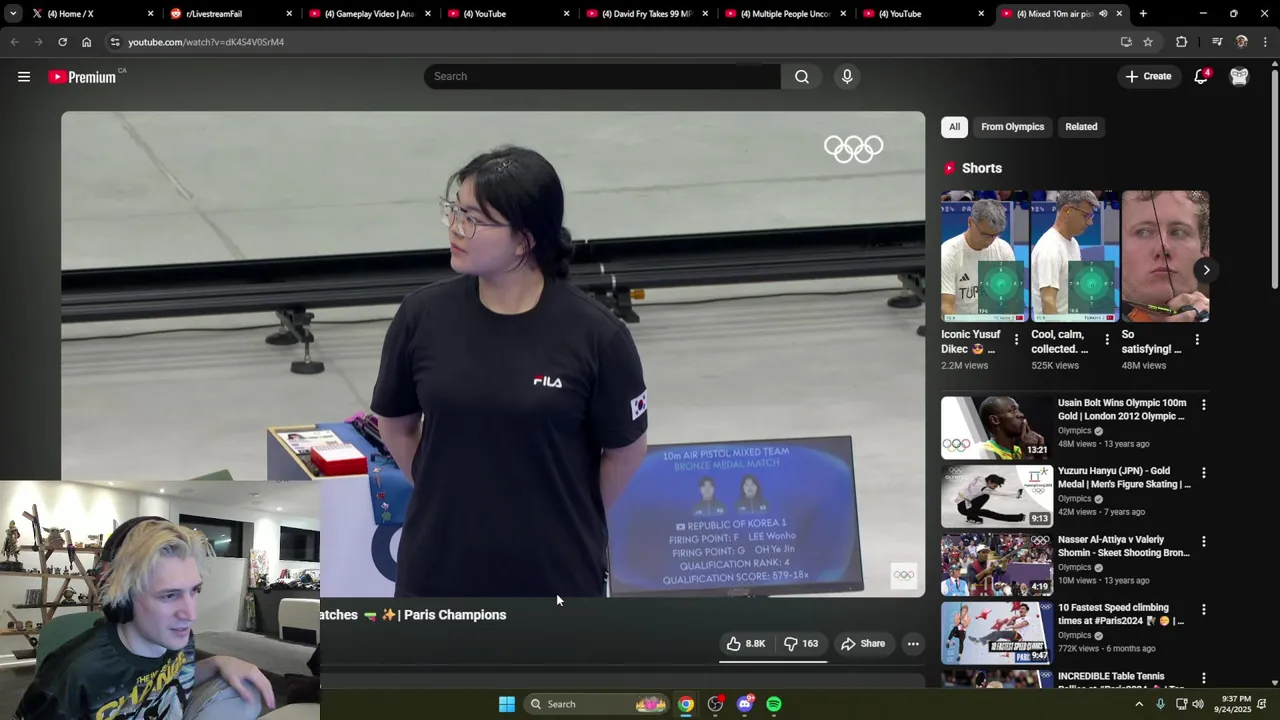
Task: Open options for 10 Fastest Speed climbing video
Action: [1203, 610]
